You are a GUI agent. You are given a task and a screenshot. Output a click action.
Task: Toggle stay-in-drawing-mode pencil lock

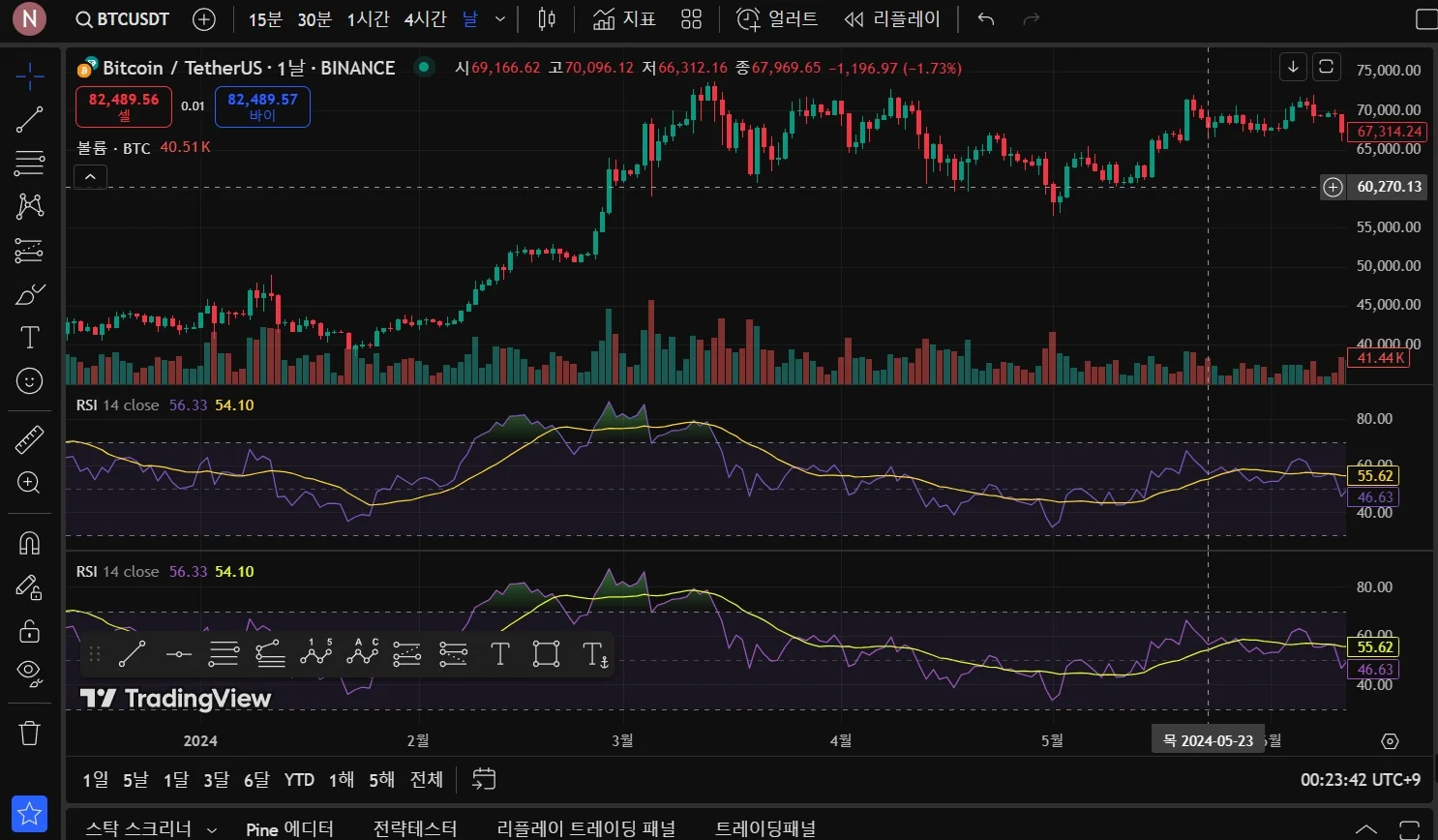point(29,587)
